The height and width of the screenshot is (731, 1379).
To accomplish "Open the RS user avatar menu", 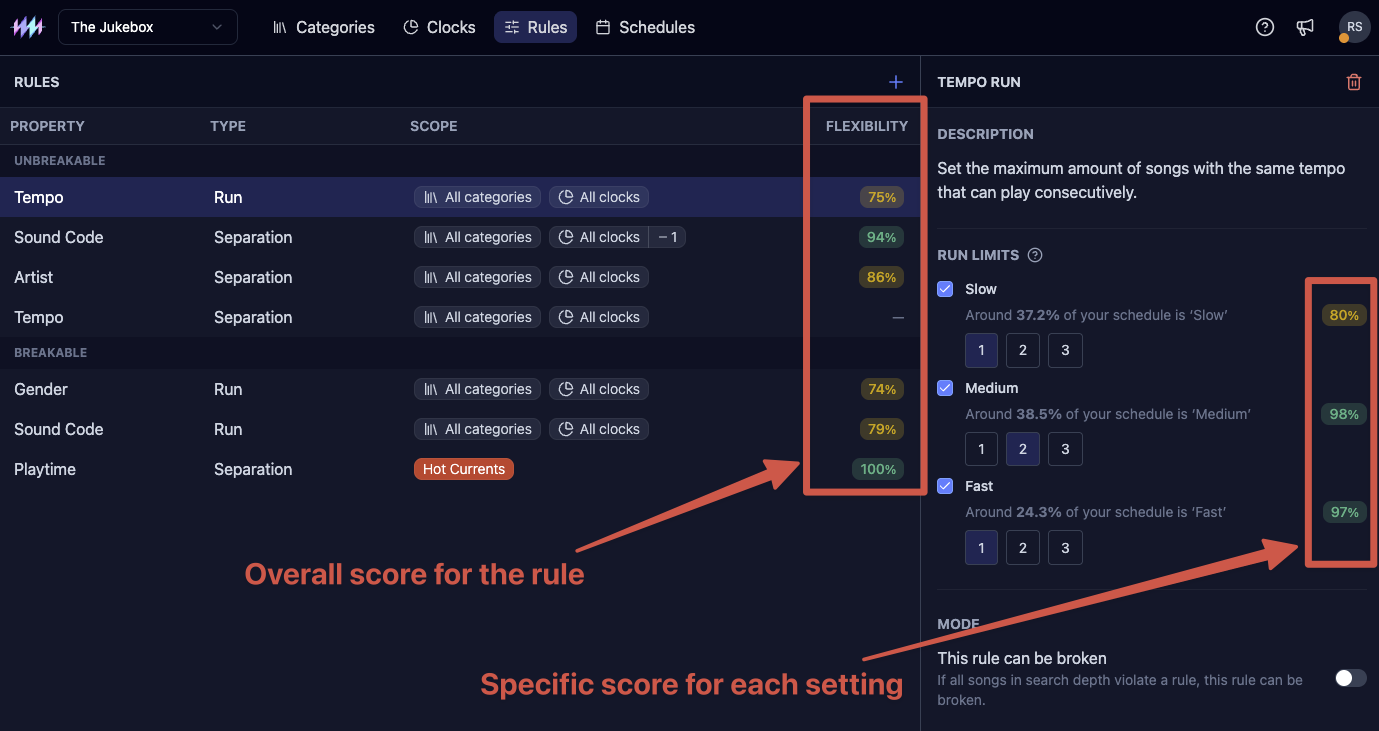I will click(x=1354, y=27).
